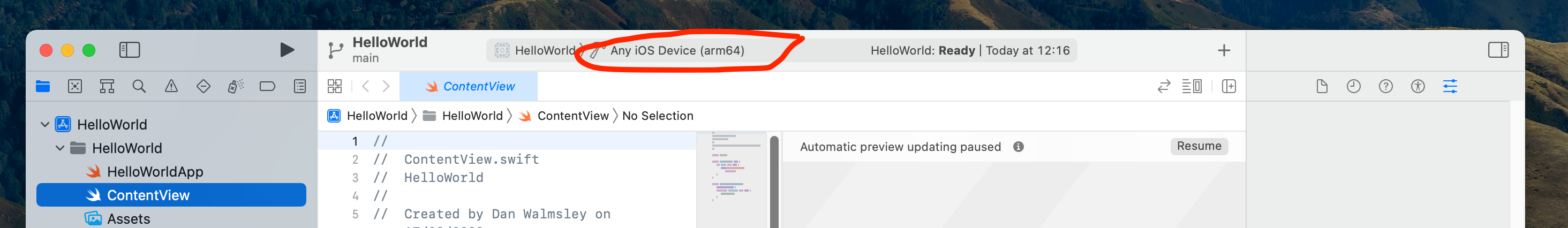The image size is (1568, 228).
Task: Run the project with the play button
Action: [x=287, y=50]
